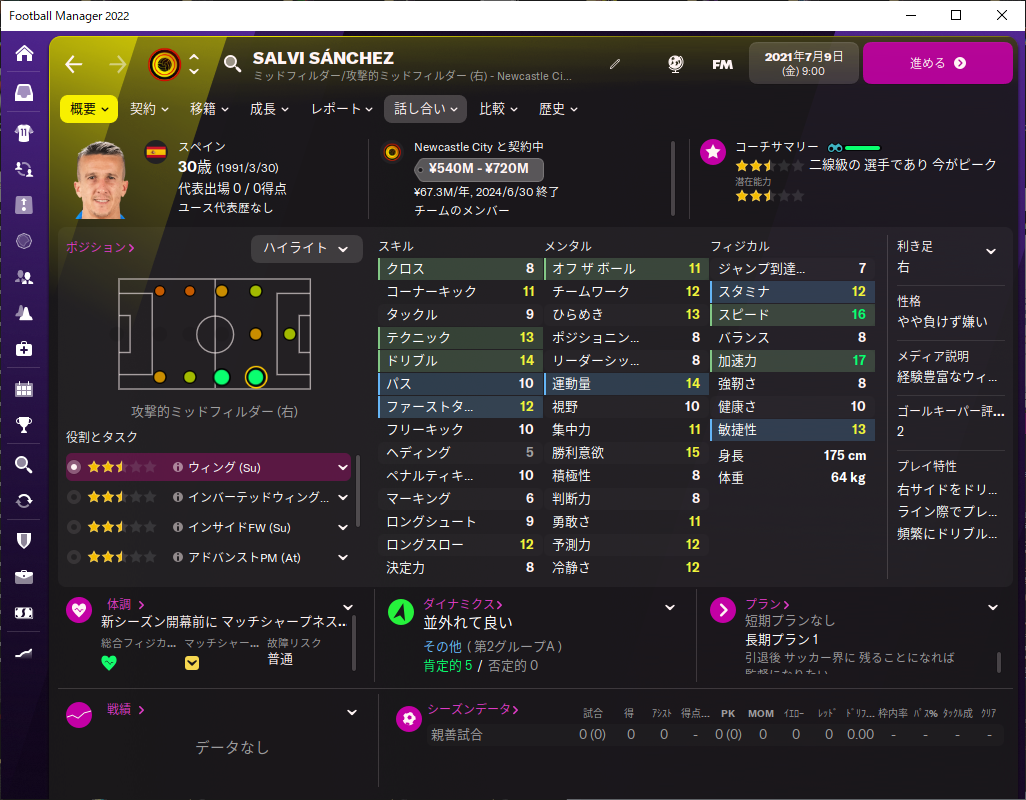
Task: Open the Inbox tray sidebar icon
Action: 24,93
